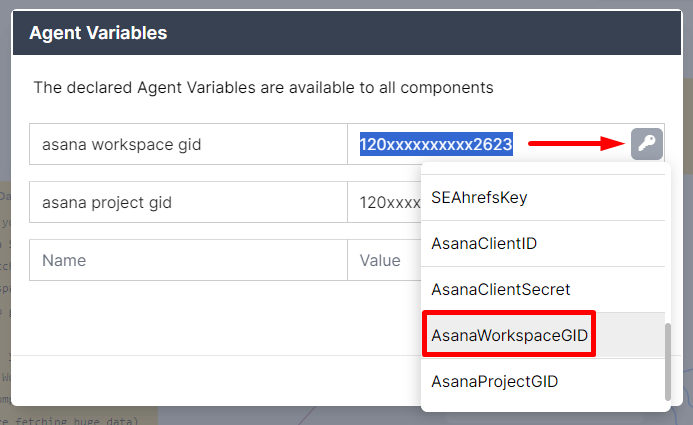Click the partially hidden top dropdown entry
The width and height of the screenshot is (693, 425).
coord(543,169)
